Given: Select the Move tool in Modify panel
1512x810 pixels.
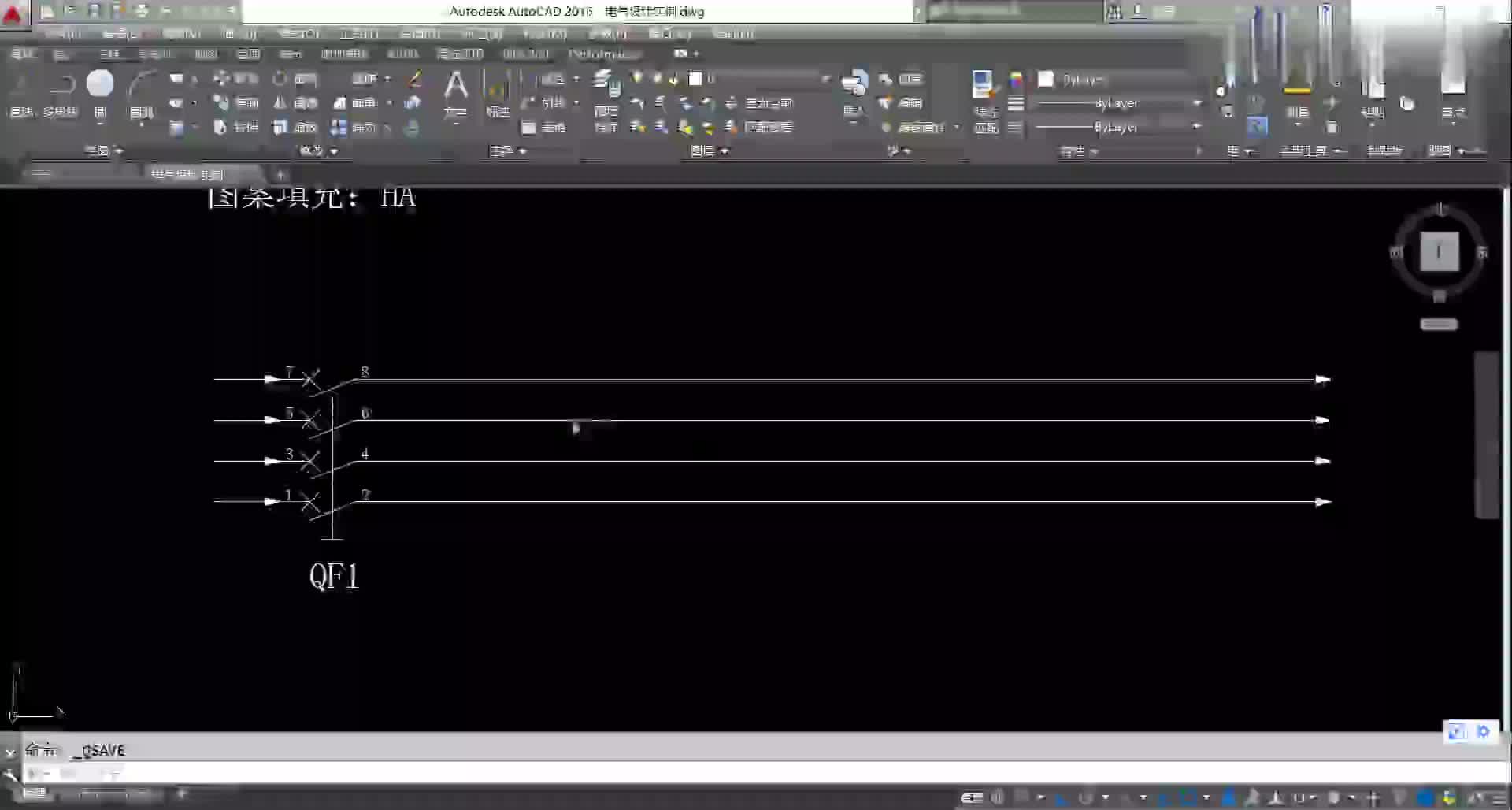Looking at the screenshot, I should (235, 78).
